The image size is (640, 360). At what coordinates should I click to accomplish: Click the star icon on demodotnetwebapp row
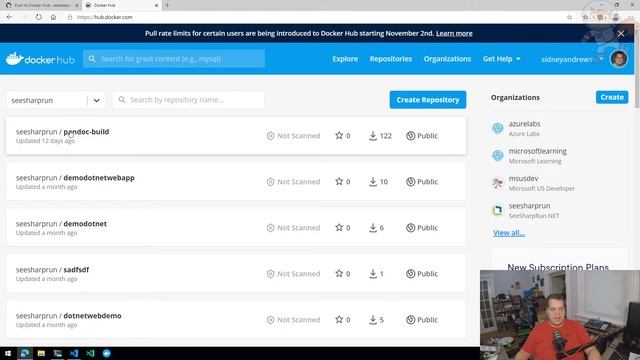(x=339, y=182)
